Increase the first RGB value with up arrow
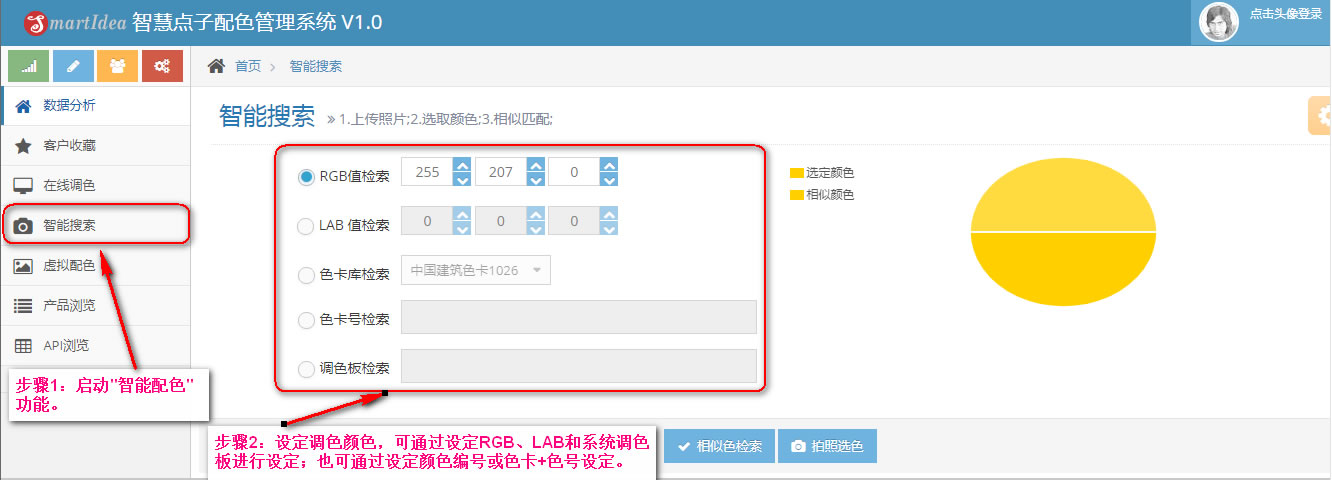This screenshot has width=1332, height=480. (x=462, y=165)
